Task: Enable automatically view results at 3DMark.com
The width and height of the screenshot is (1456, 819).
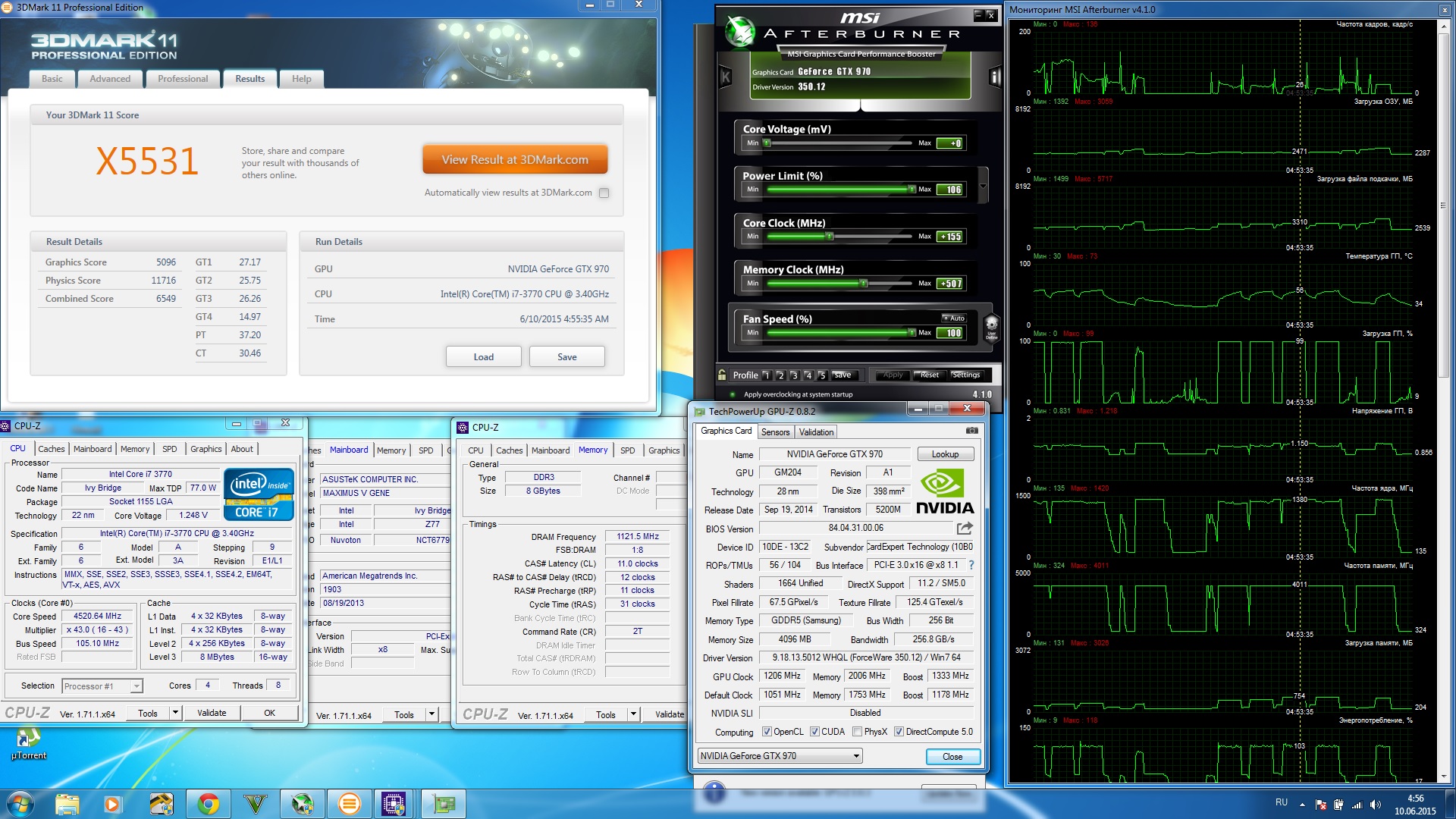Action: point(604,193)
